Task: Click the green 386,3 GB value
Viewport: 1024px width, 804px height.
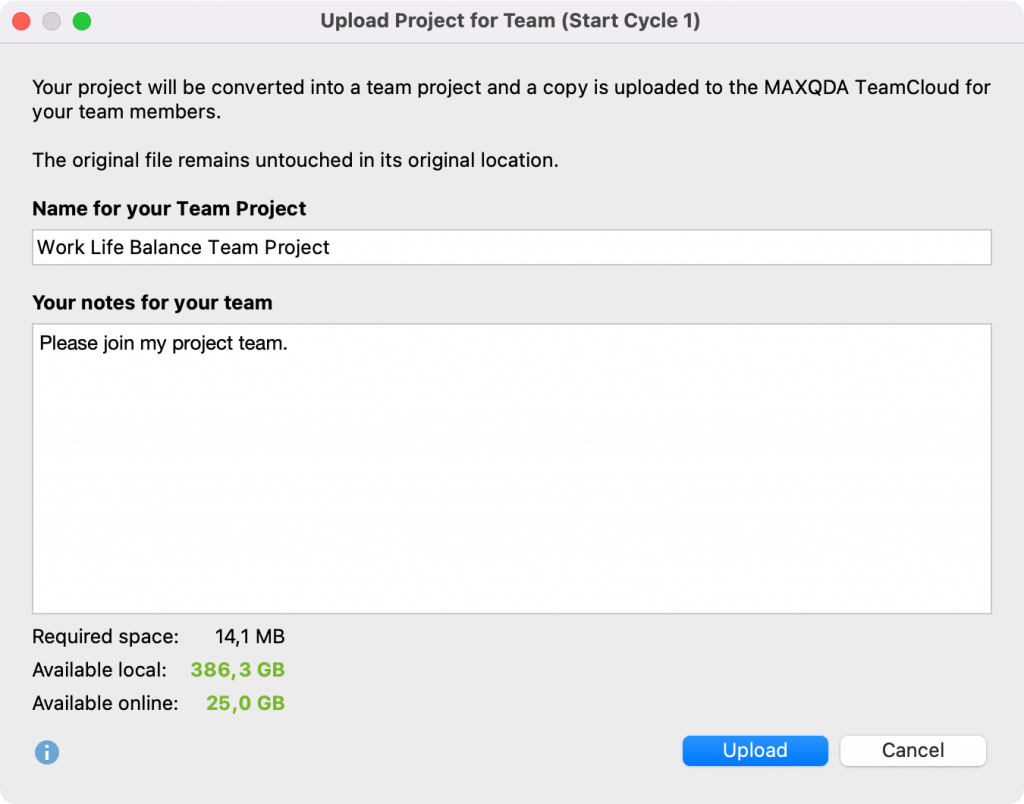Action: tap(238, 670)
